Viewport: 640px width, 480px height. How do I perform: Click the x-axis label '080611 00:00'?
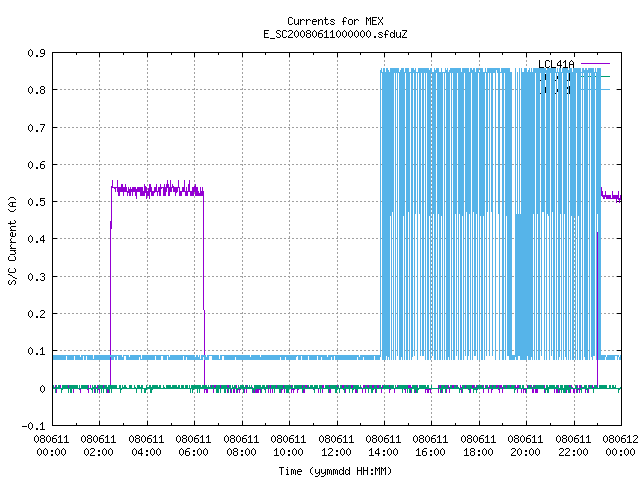pyautogui.click(x=51, y=446)
